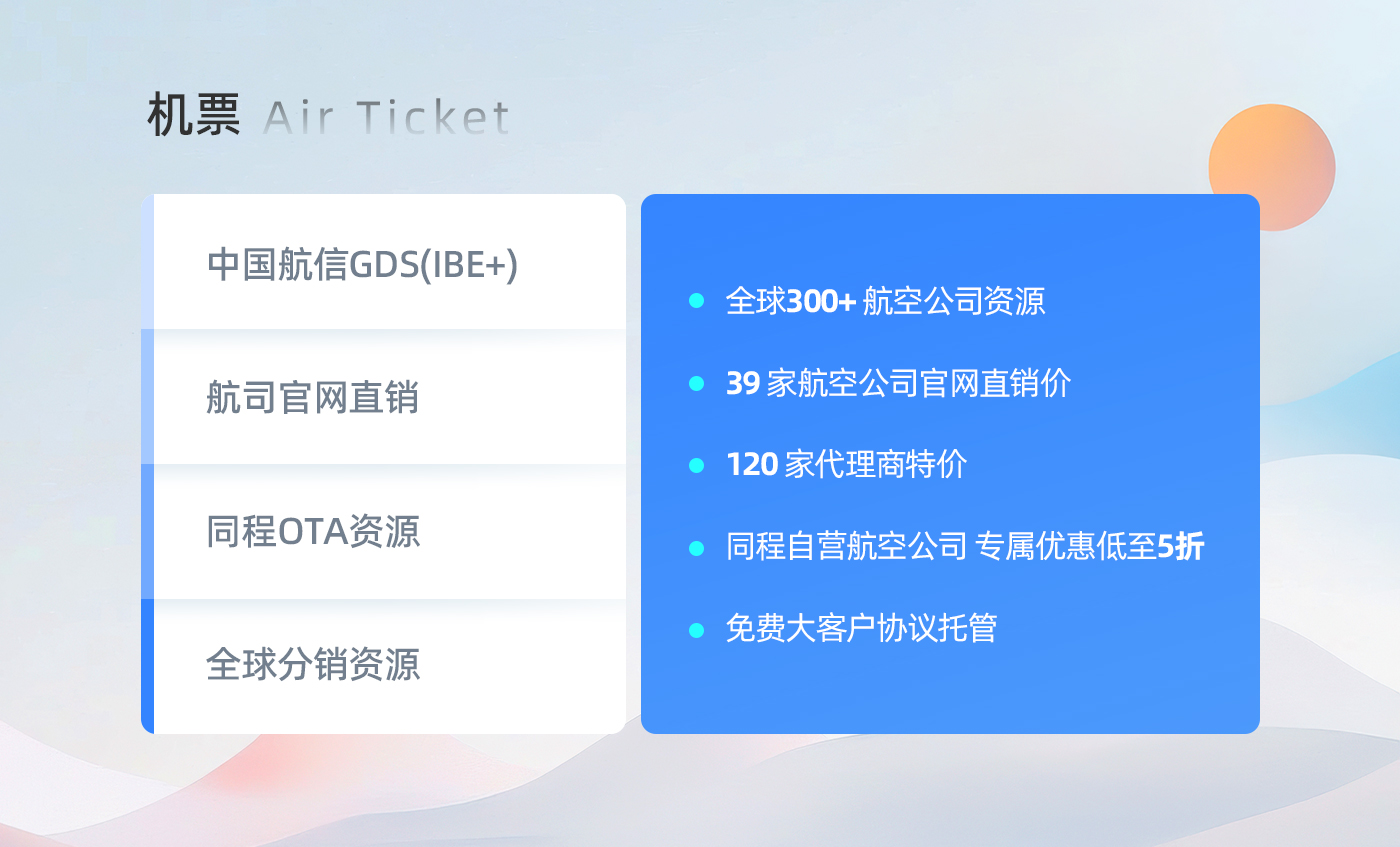1400x847 pixels.
Task: Click the 免费大客户协议托管 line
Action: coord(861,629)
